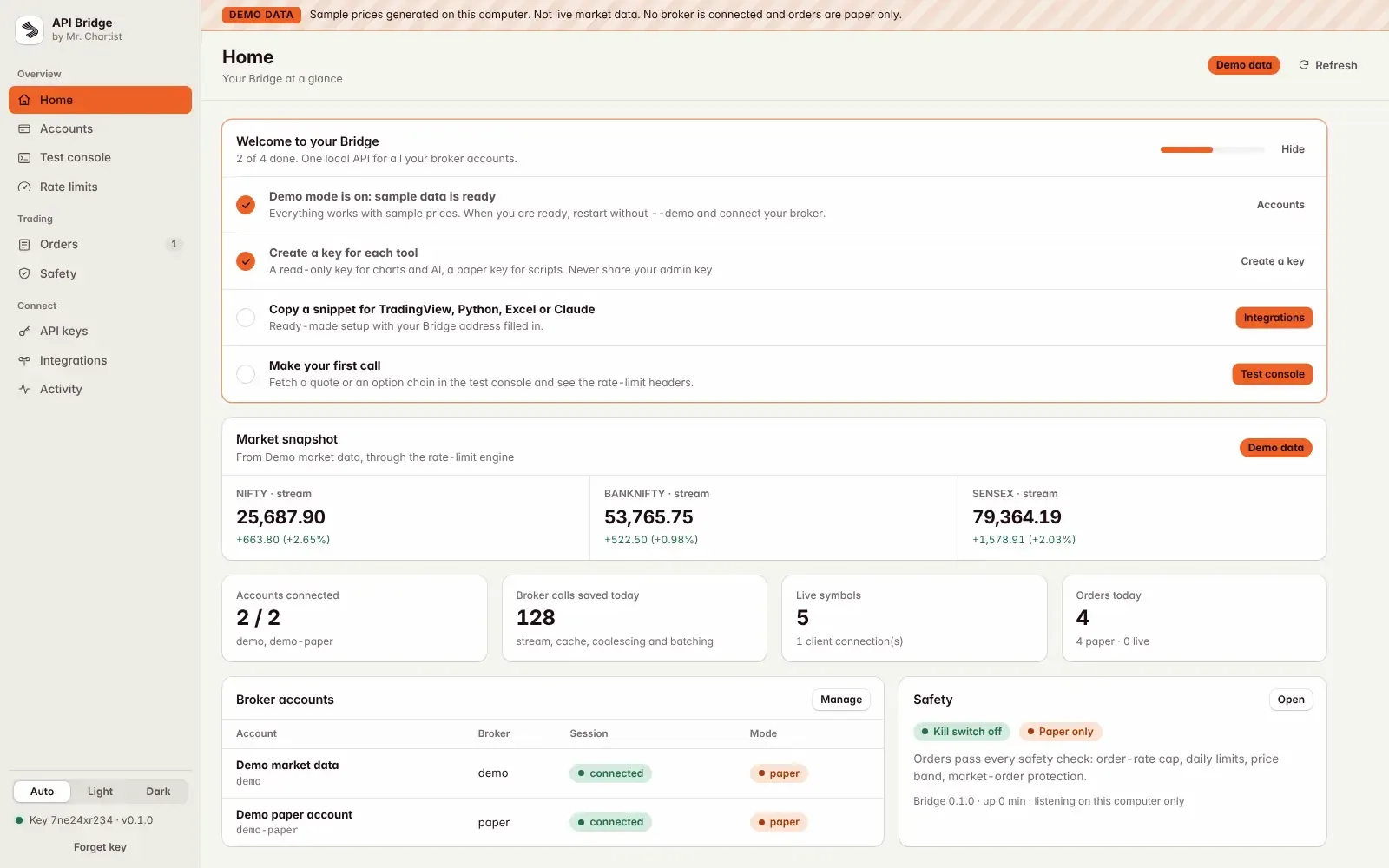The width and height of the screenshot is (1389, 868).
Task: Click the orange Integrations button
Action: 1274,318
